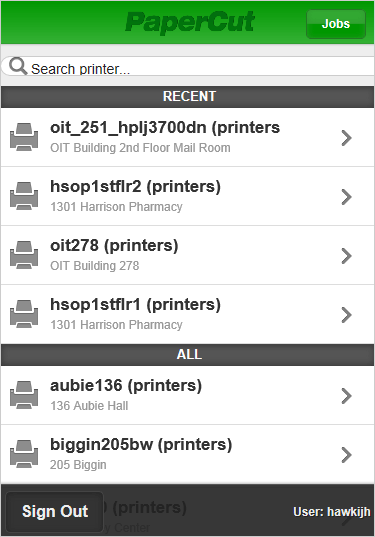
Task: Click printer icon beside oit278
Action: click(24, 255)
